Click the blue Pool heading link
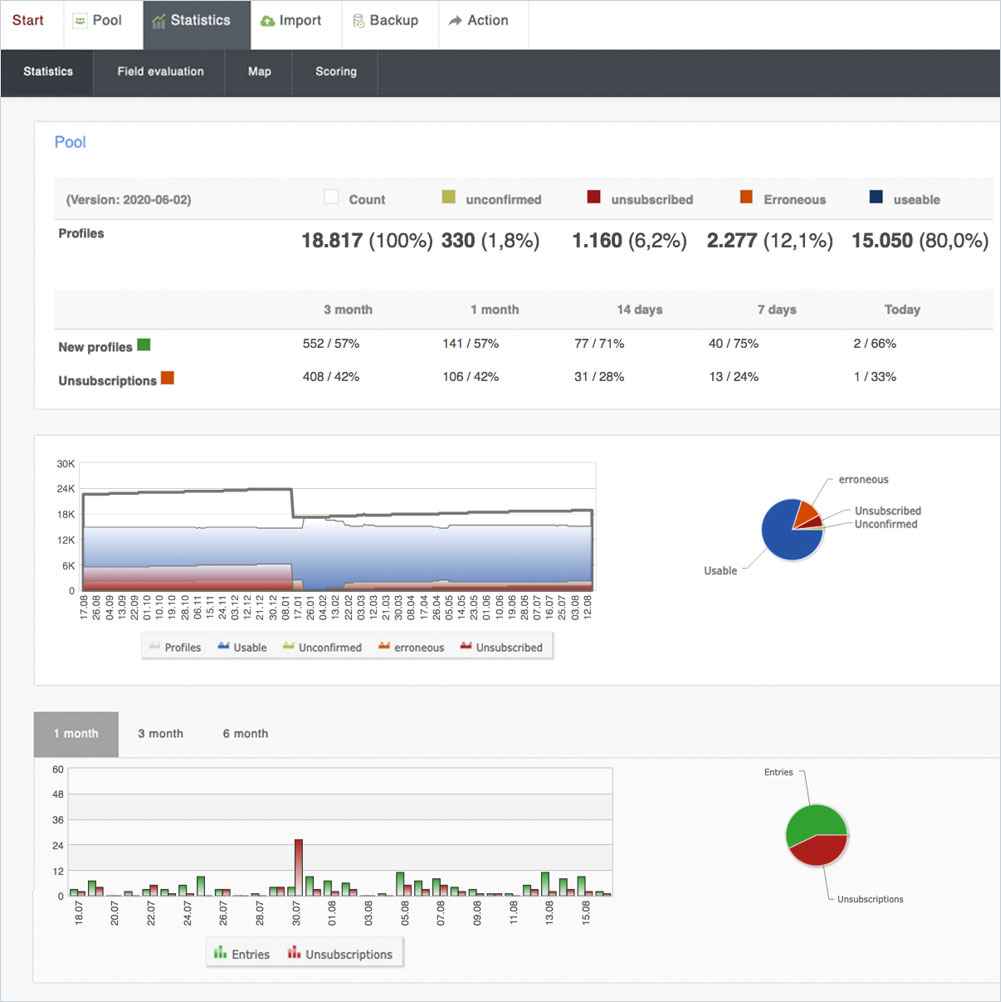Screen dimensions: 1001x1002 70,142
